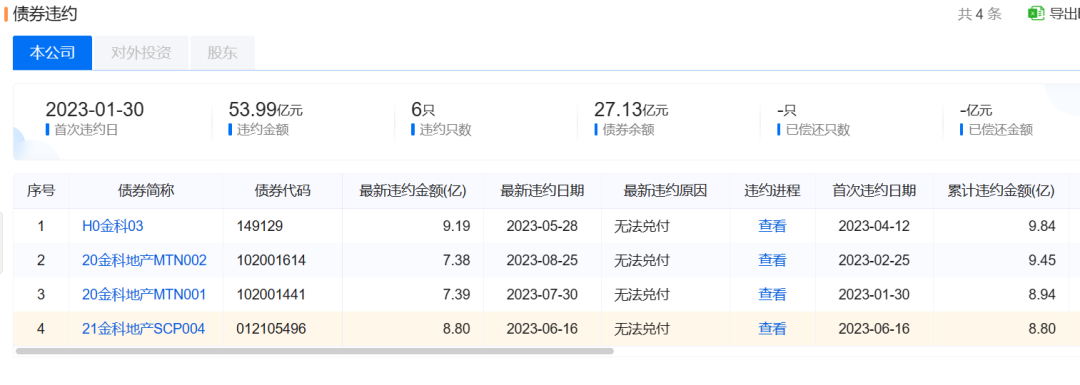View default progress for 20金科地产MTN002 row
Screen dimensions: 1080x385
tap(772, 260)
